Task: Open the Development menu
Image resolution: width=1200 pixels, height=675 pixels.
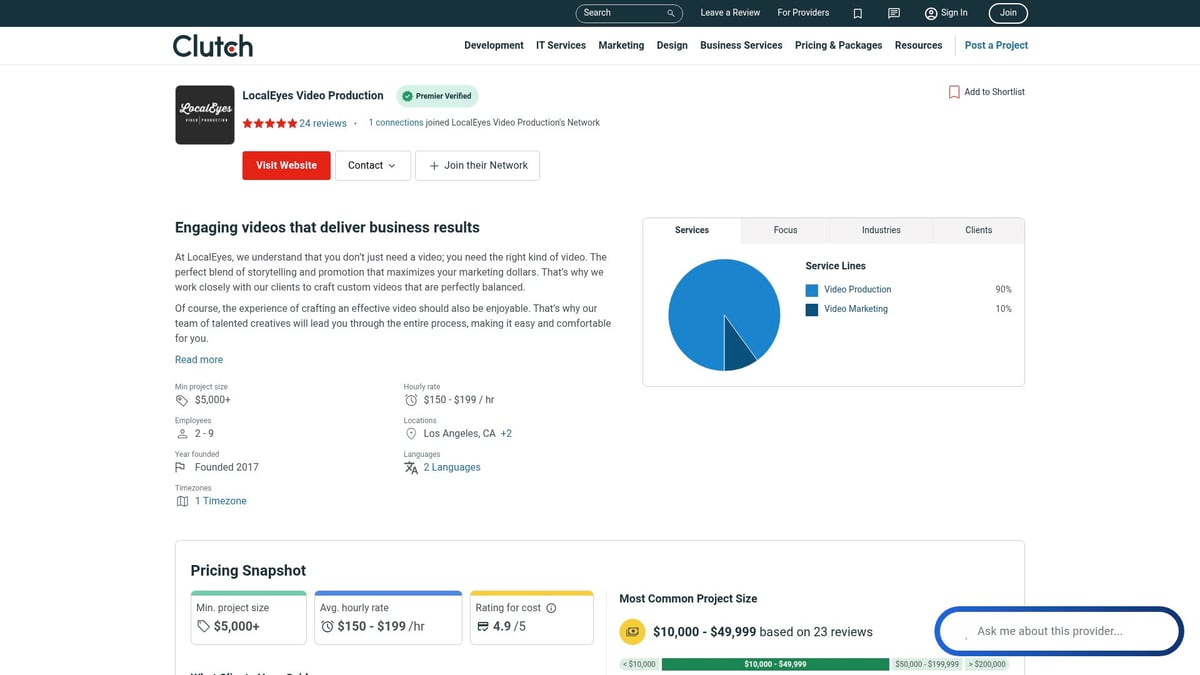Action: click(x=494, y=46)
